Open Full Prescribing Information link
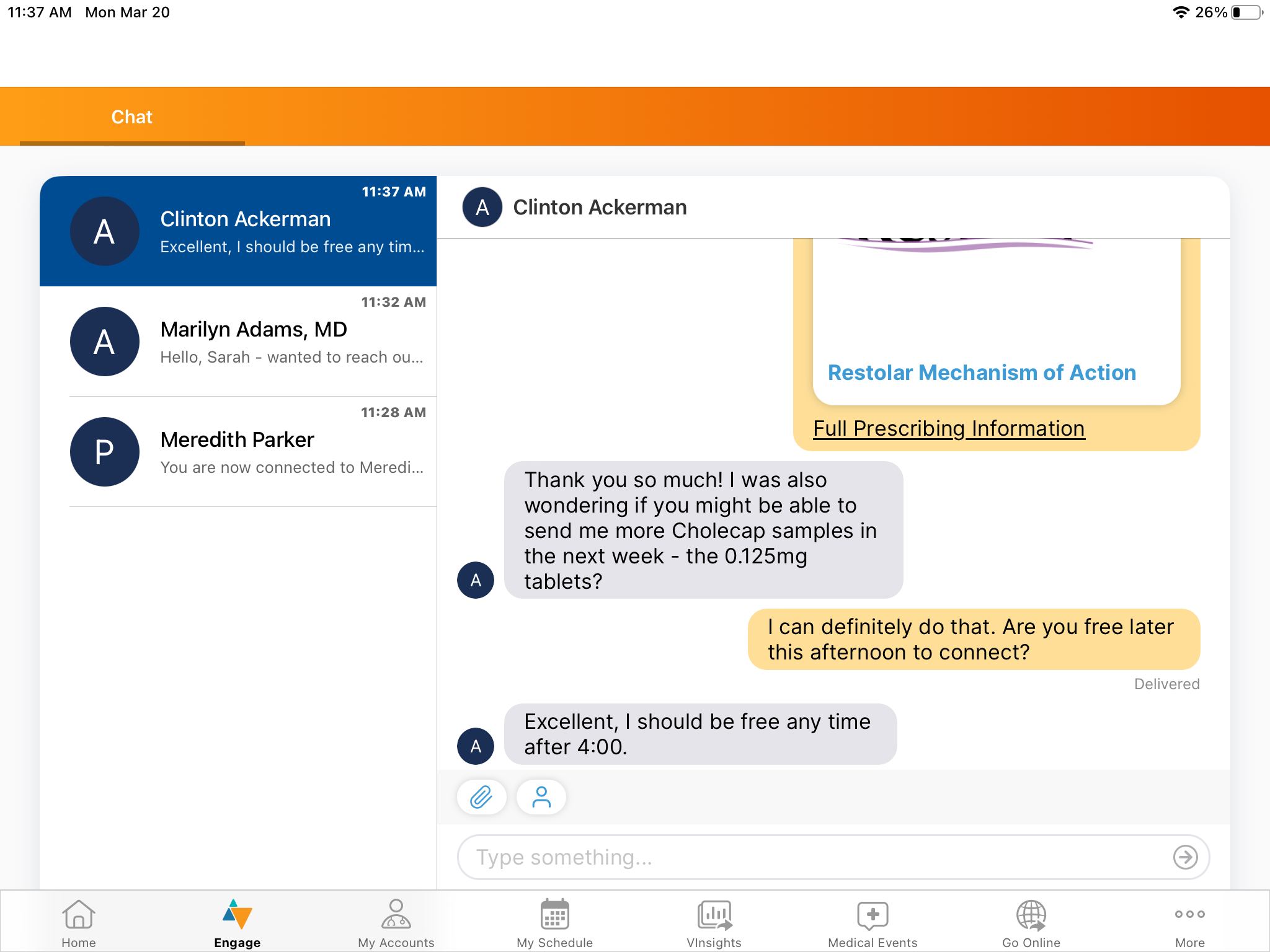The image size is (1270, 952). pos(949,428)
